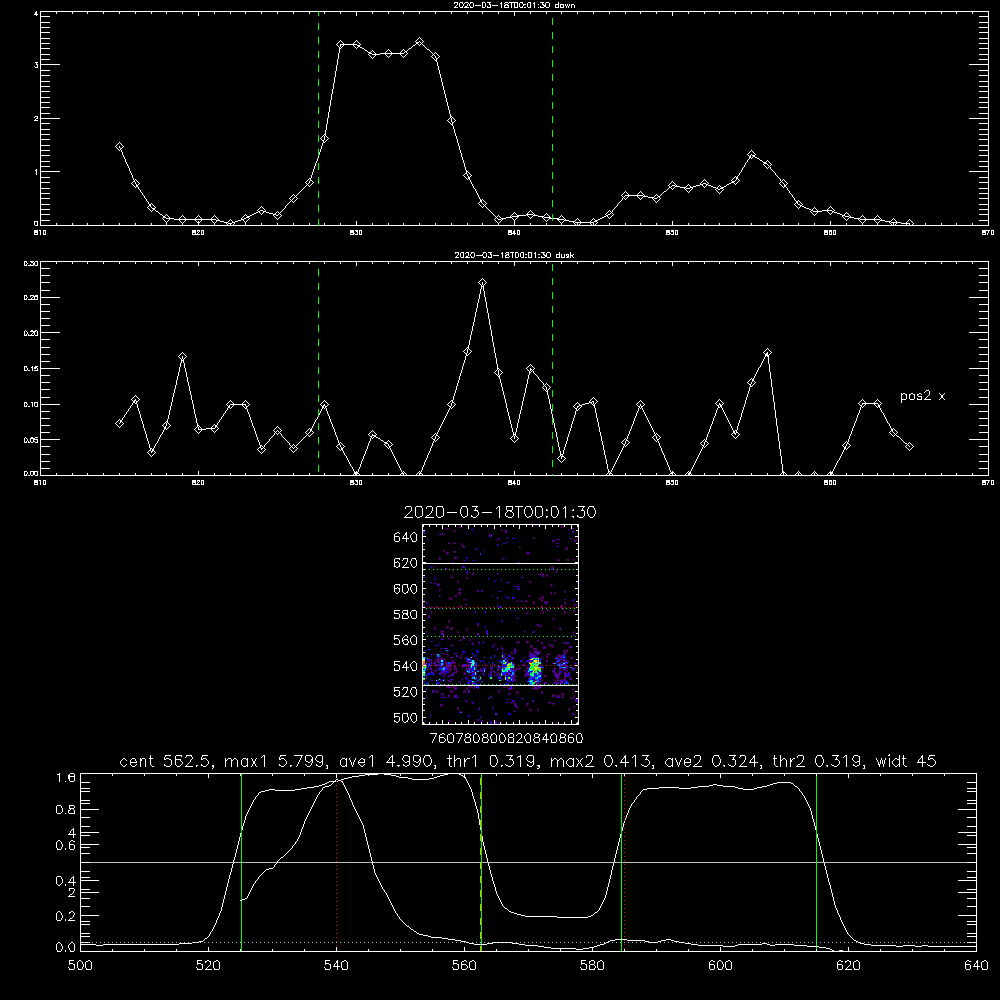Click the highest diamond point in dawn plot

tap(419, 41)
